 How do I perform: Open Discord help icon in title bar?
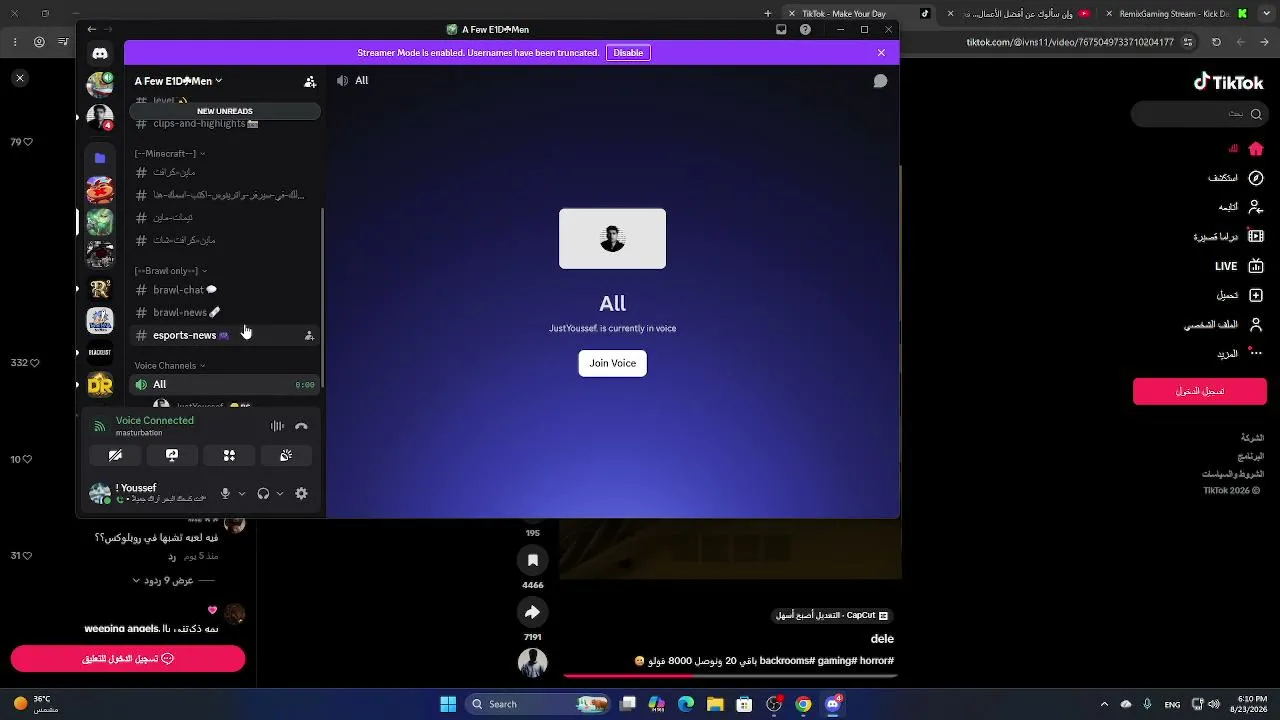(x=805, y=30)
